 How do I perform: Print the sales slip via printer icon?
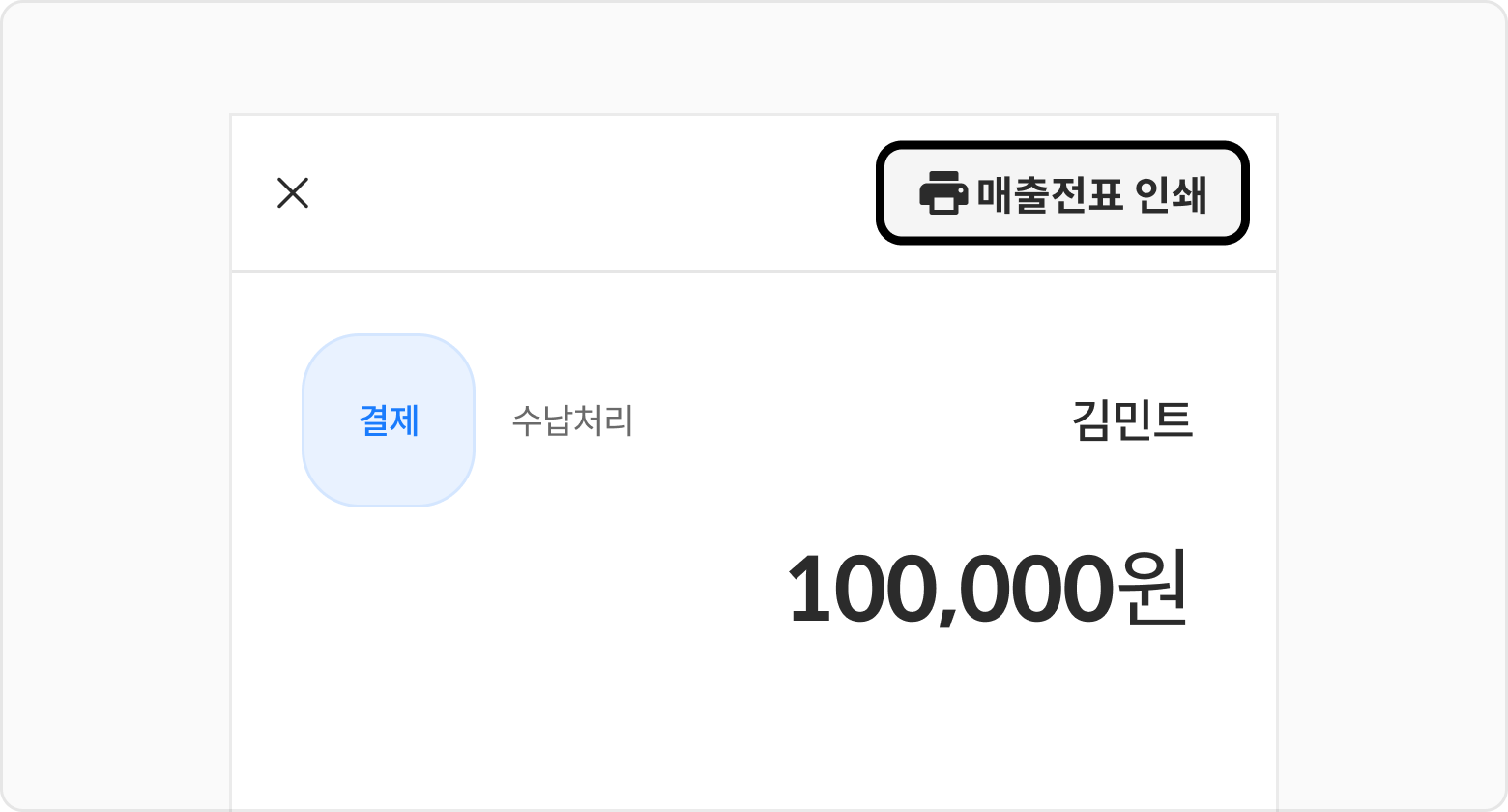(x=942, y=193)
